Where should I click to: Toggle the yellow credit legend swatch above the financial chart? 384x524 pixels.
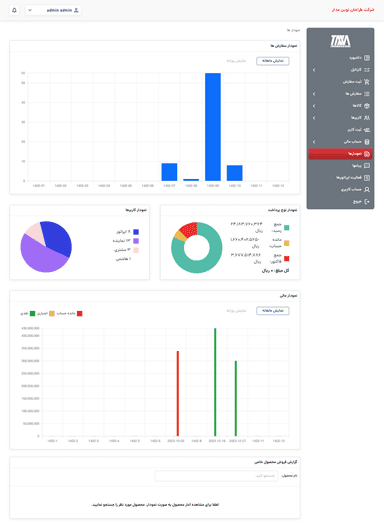tap(52, 313)
